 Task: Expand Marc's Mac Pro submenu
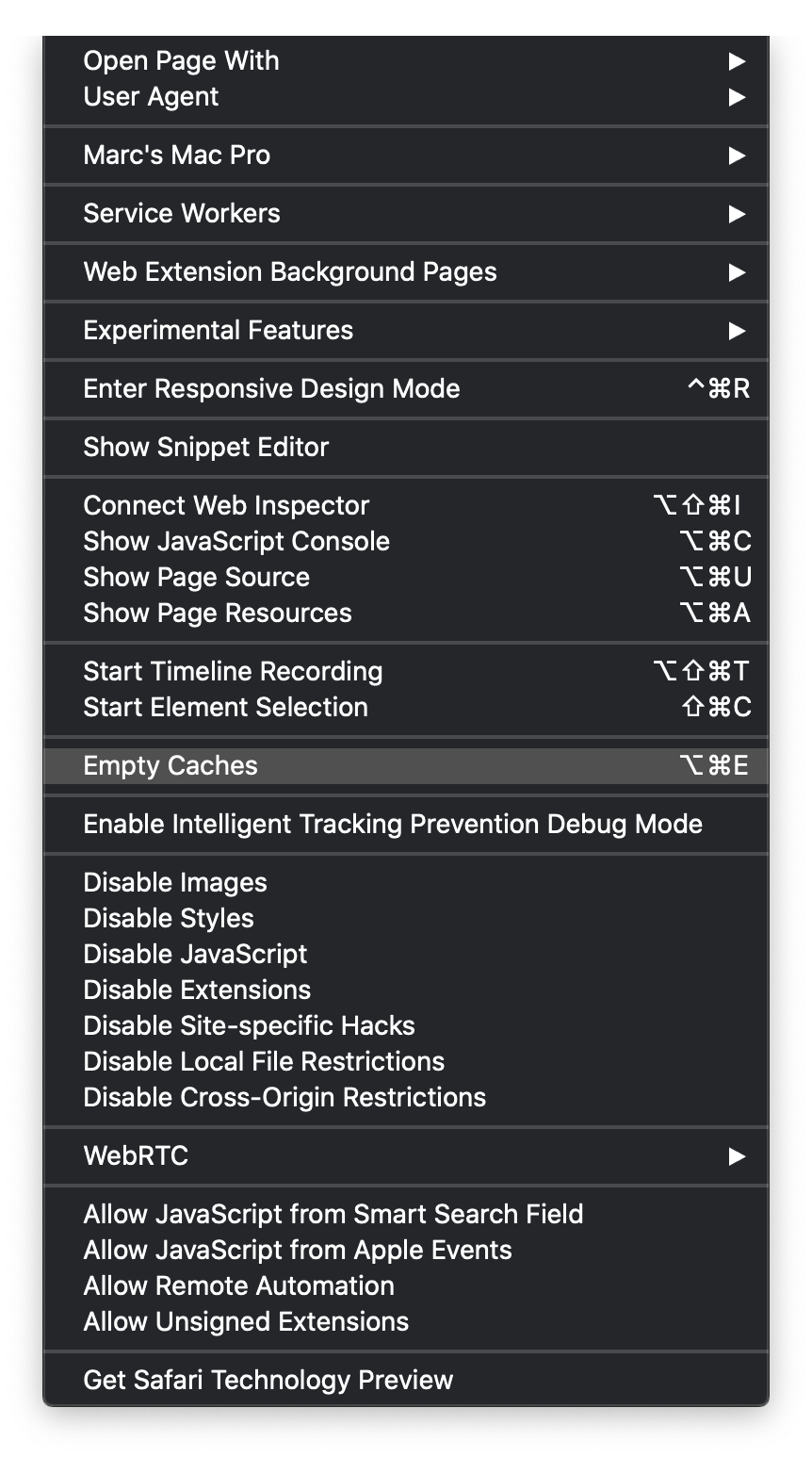click(x=176, y=156)
